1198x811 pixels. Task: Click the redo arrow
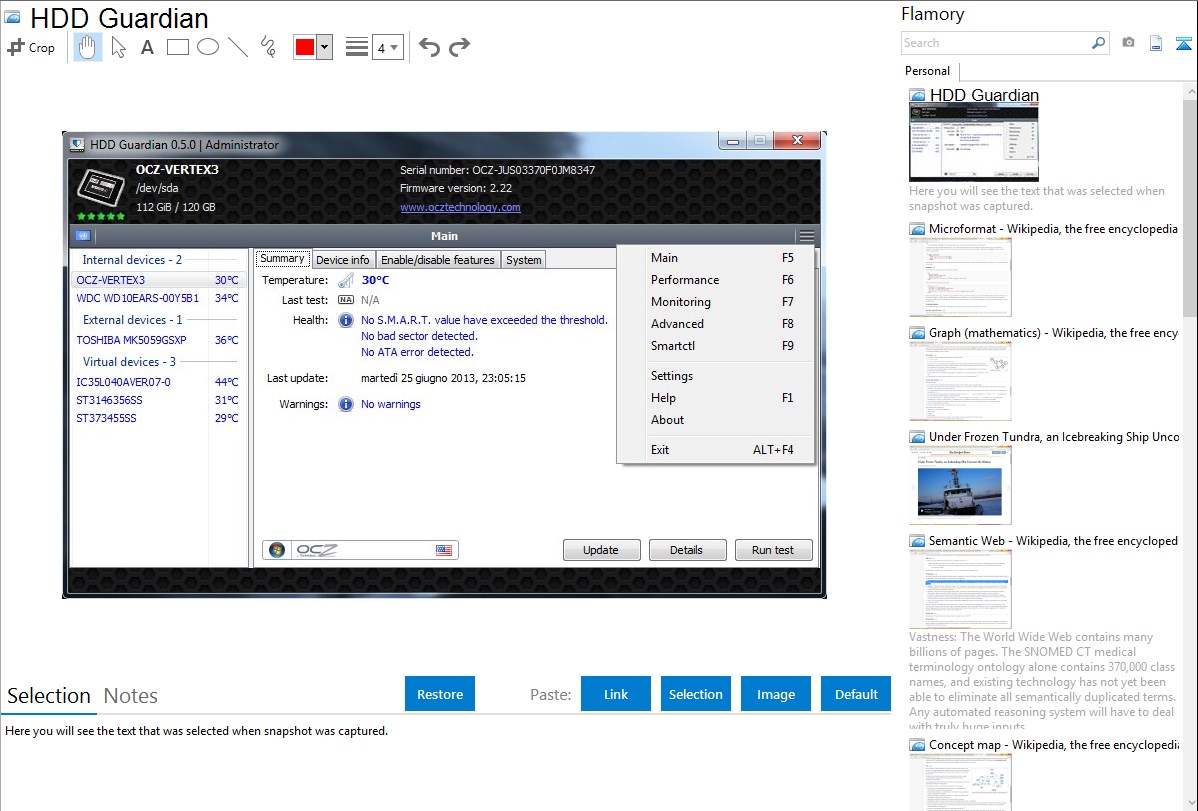click(459, 47)
